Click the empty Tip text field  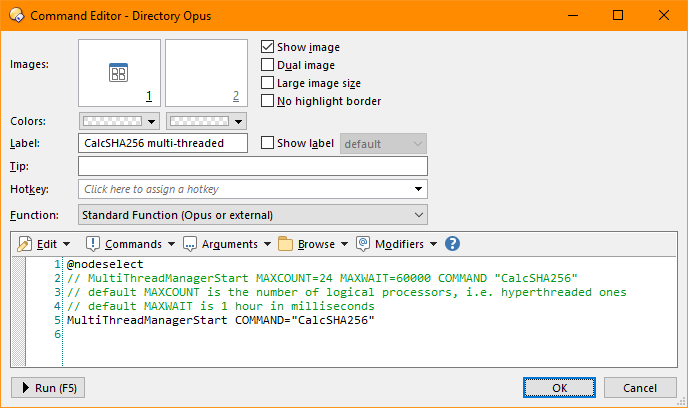253,166
